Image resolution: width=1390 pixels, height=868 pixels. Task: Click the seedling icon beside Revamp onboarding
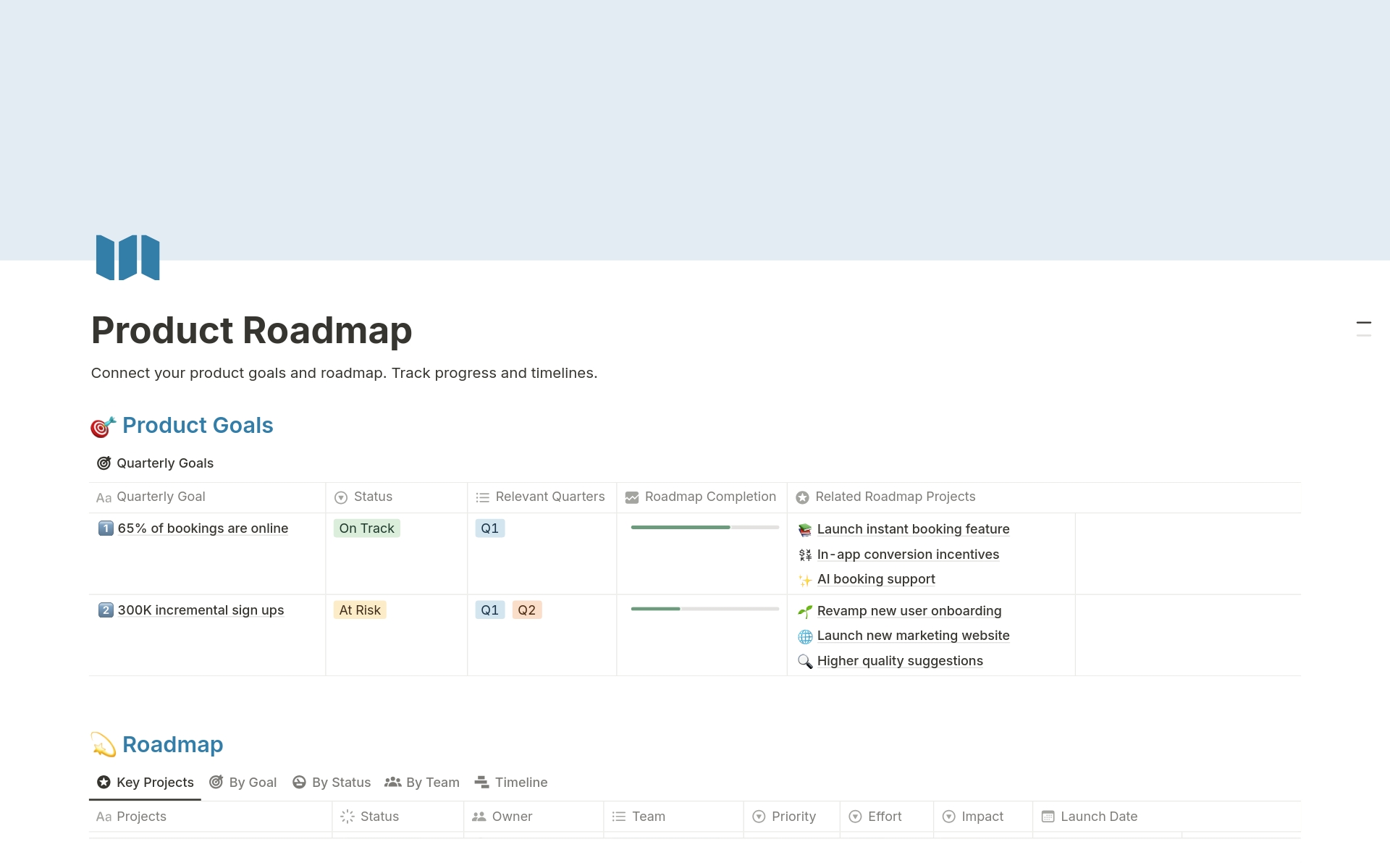coord(804,612)
